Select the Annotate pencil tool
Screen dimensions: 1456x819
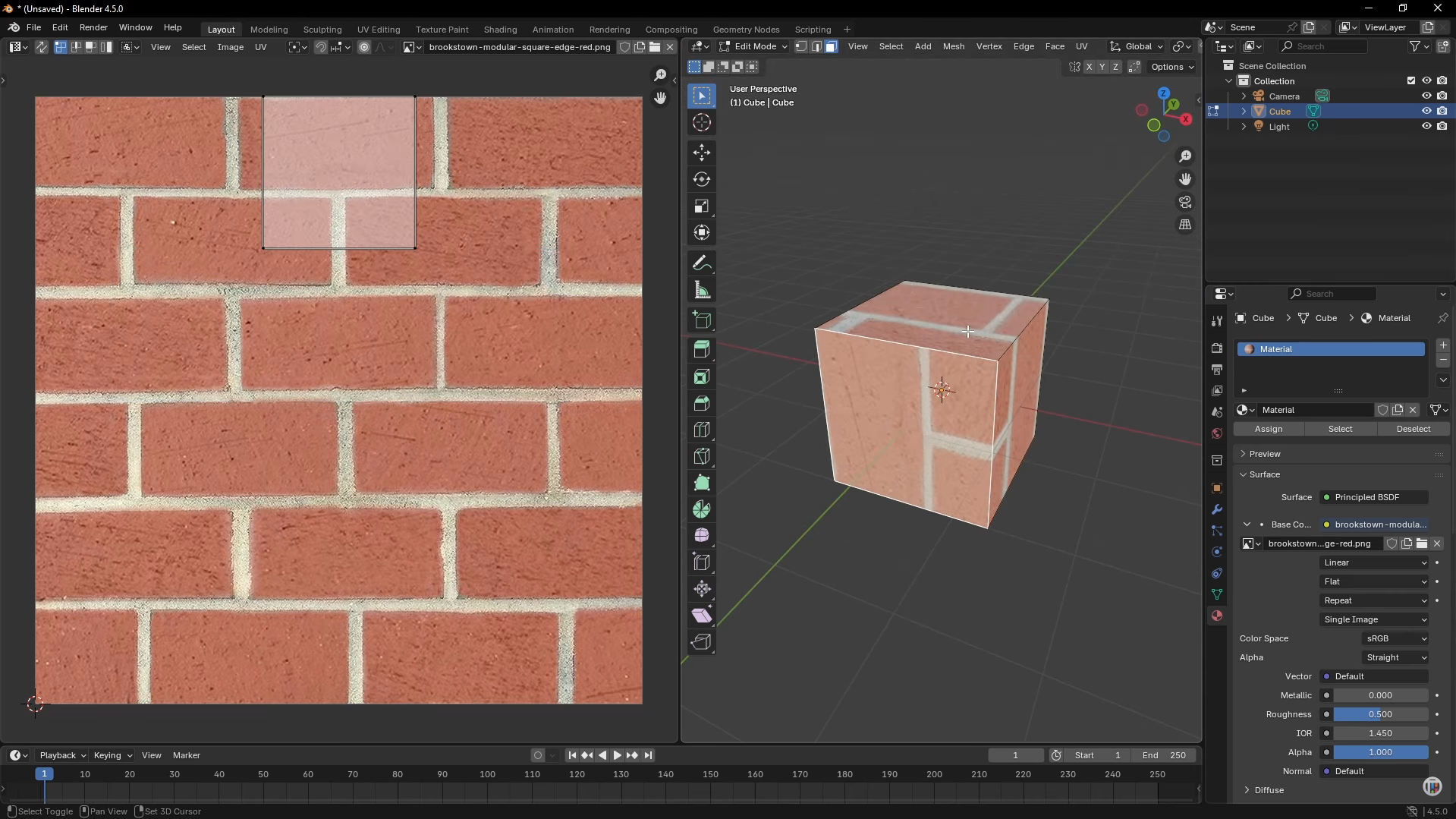(x=702, y=263)
